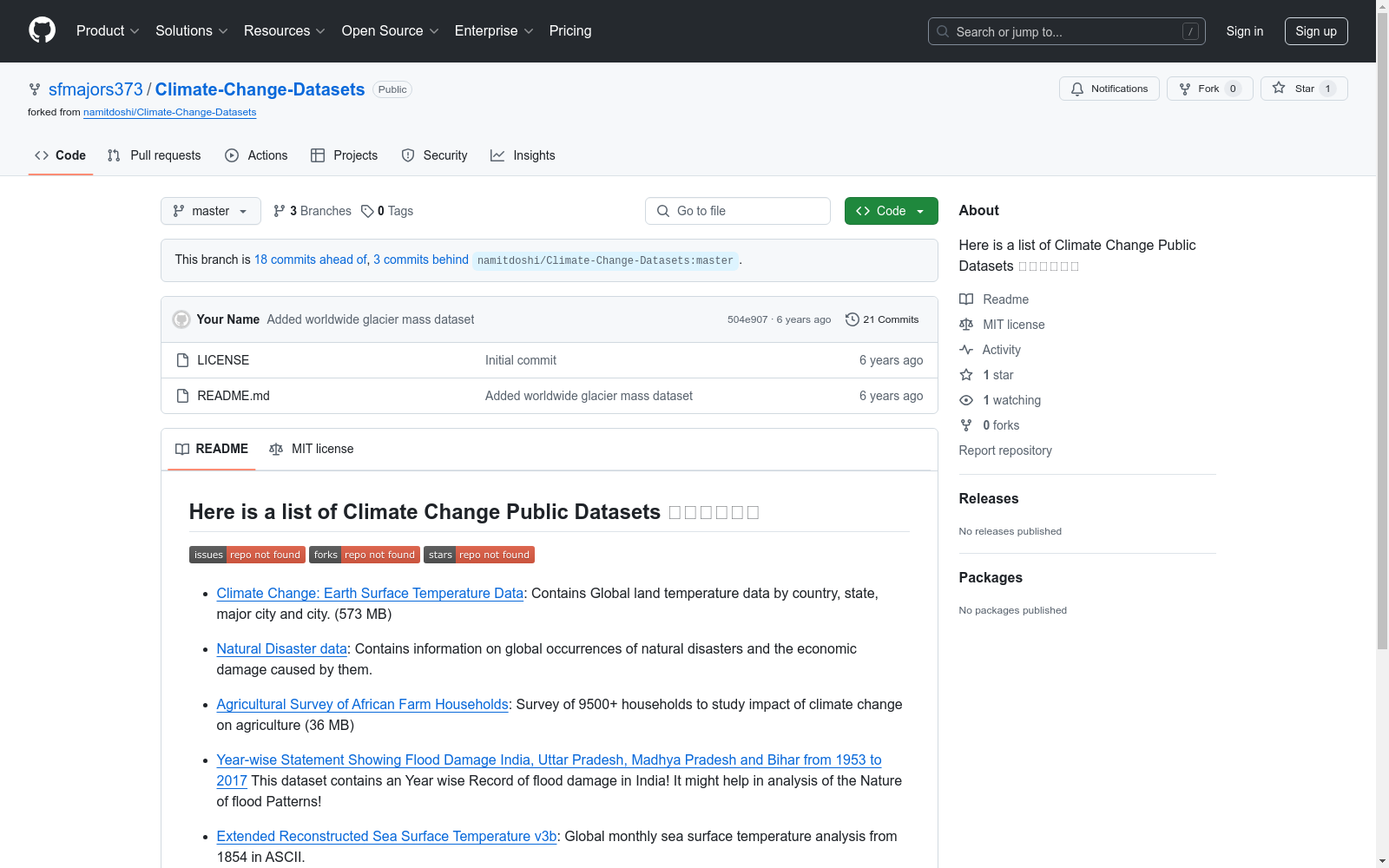Go to the Projects tab

pyautogui.click(x=345, y=155)
